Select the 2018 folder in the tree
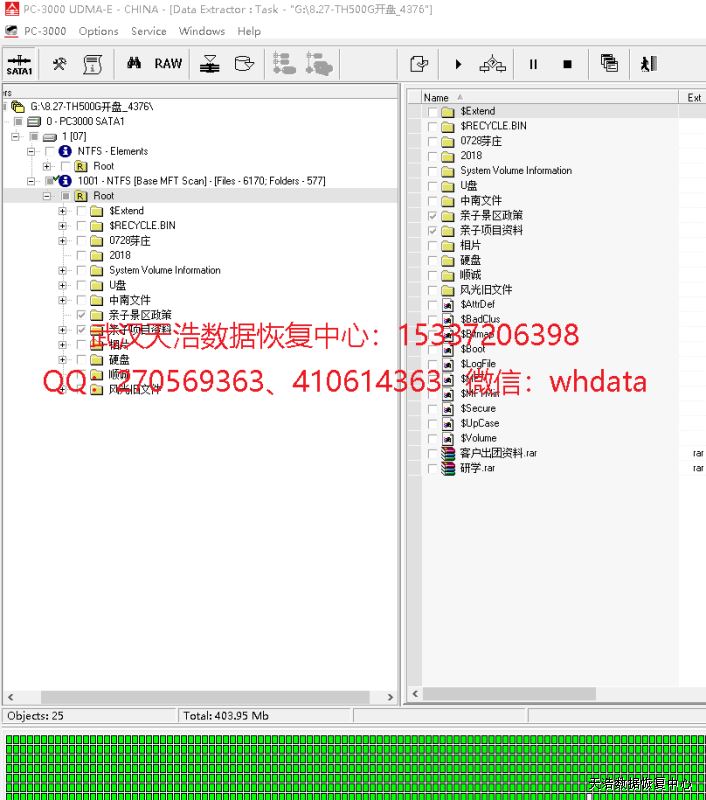 click(x=120, y=255)
